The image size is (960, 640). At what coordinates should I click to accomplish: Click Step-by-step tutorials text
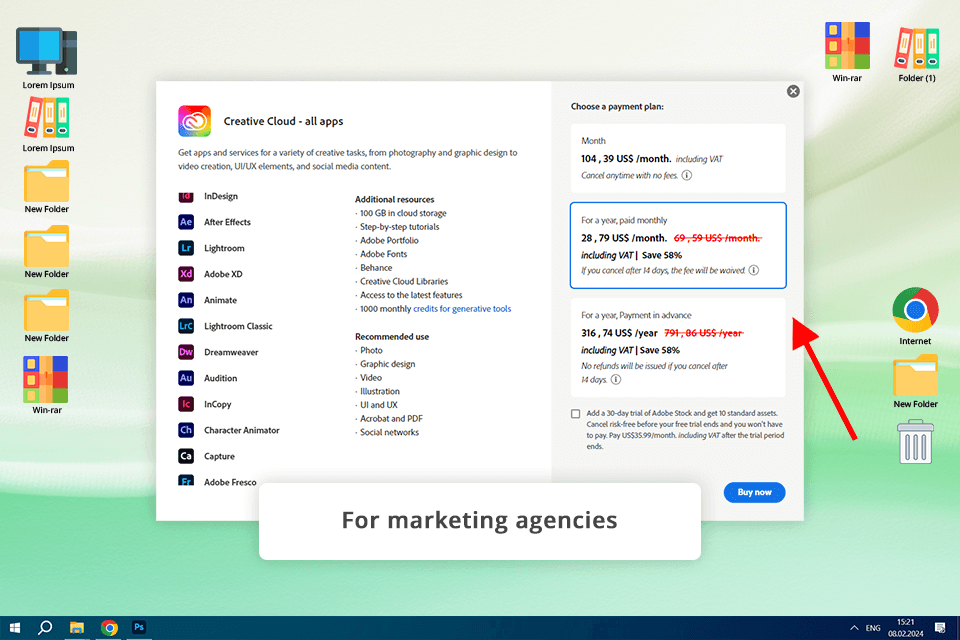[x=400, y=227]
